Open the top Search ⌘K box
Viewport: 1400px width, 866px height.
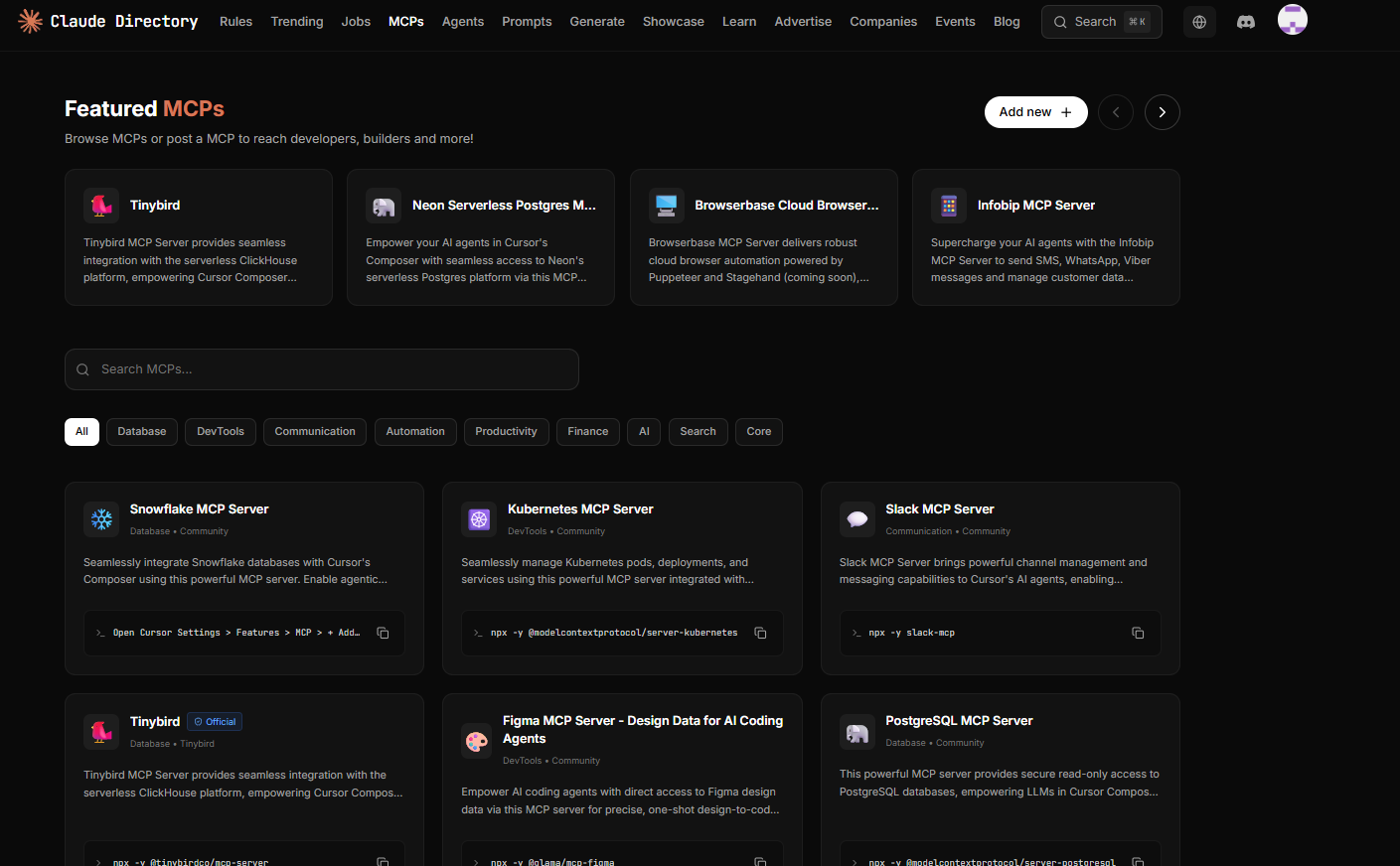pos(1101,22)
